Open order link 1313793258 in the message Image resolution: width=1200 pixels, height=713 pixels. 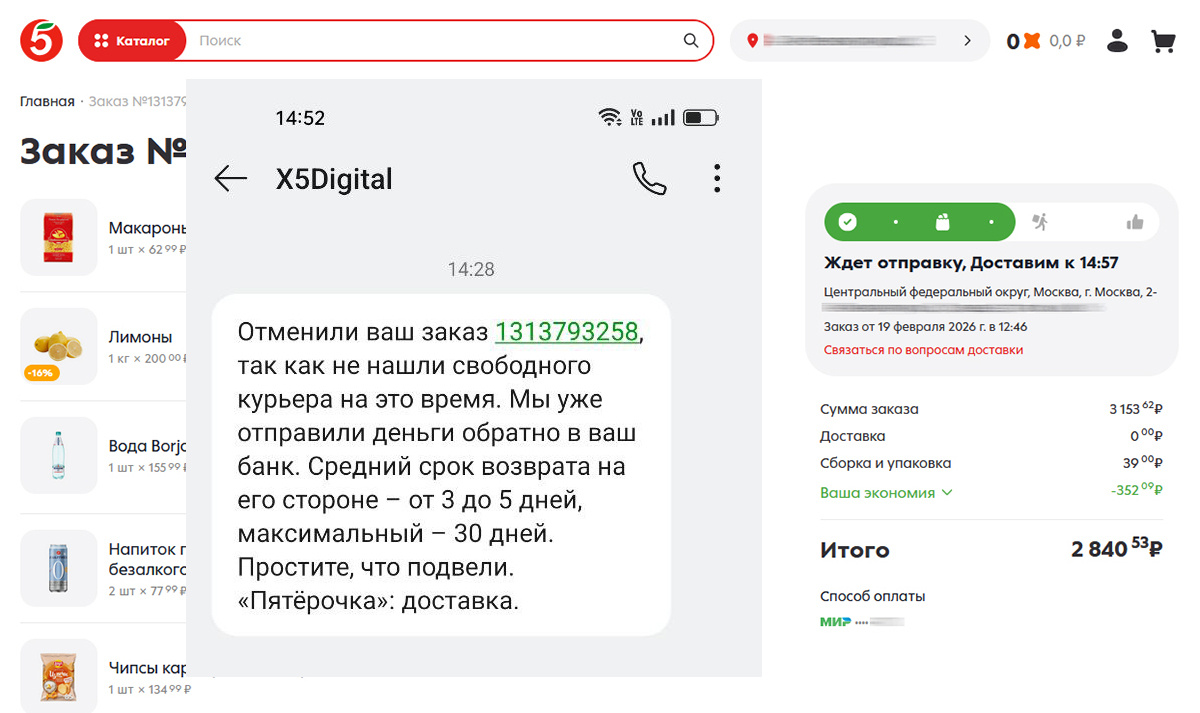click(x=567, y=331)
